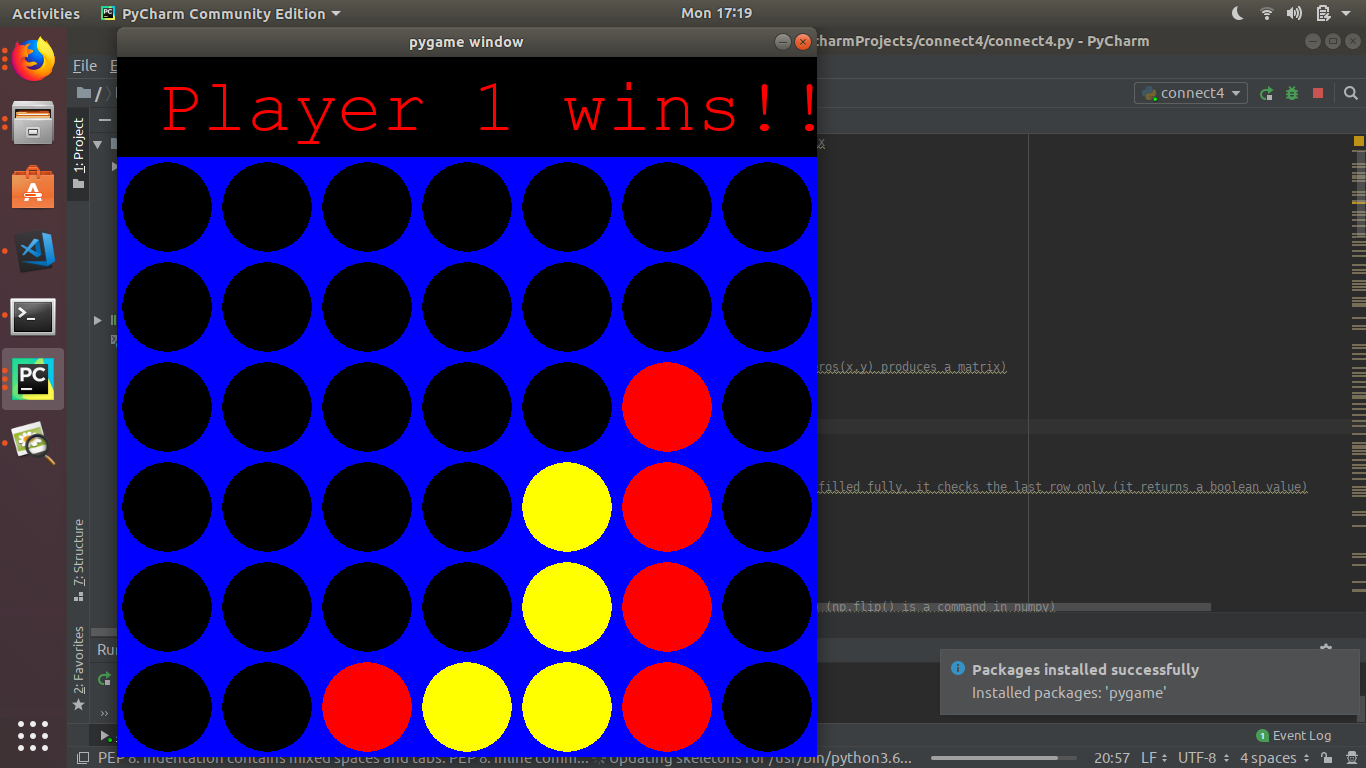Click the top red disc on the board

[x=667, y=407]
